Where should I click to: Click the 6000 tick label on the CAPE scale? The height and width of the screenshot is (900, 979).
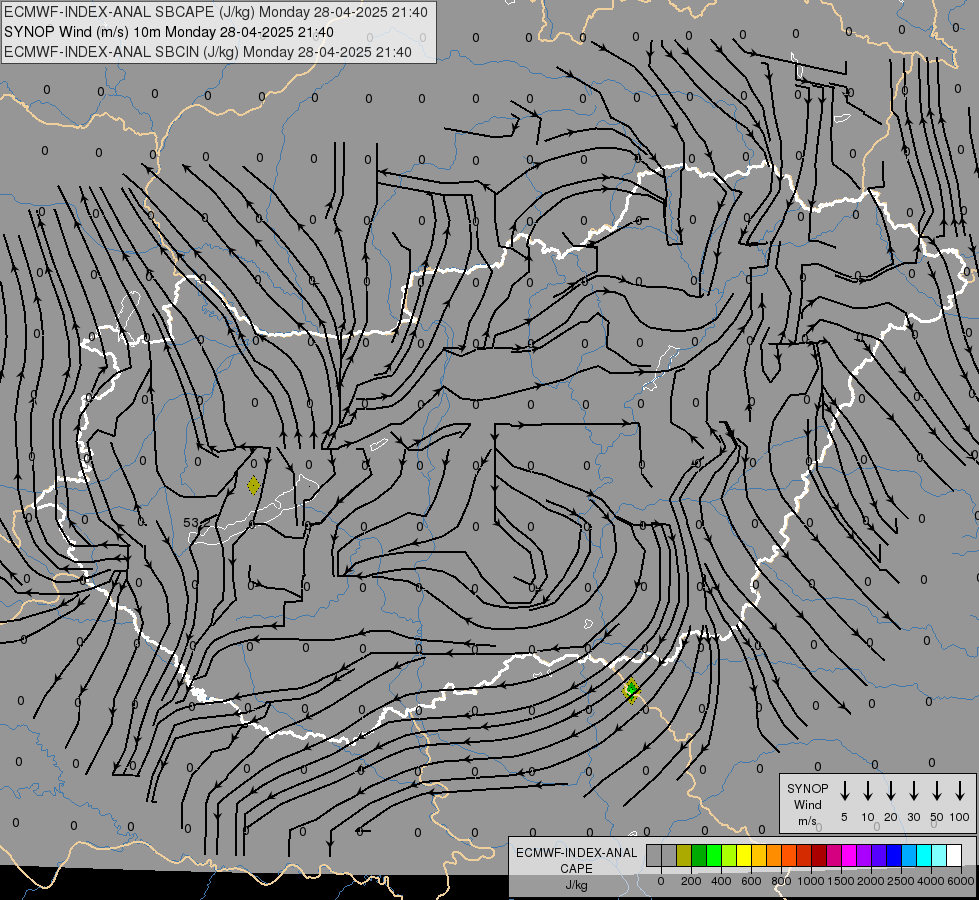click(x=961, y=881)
